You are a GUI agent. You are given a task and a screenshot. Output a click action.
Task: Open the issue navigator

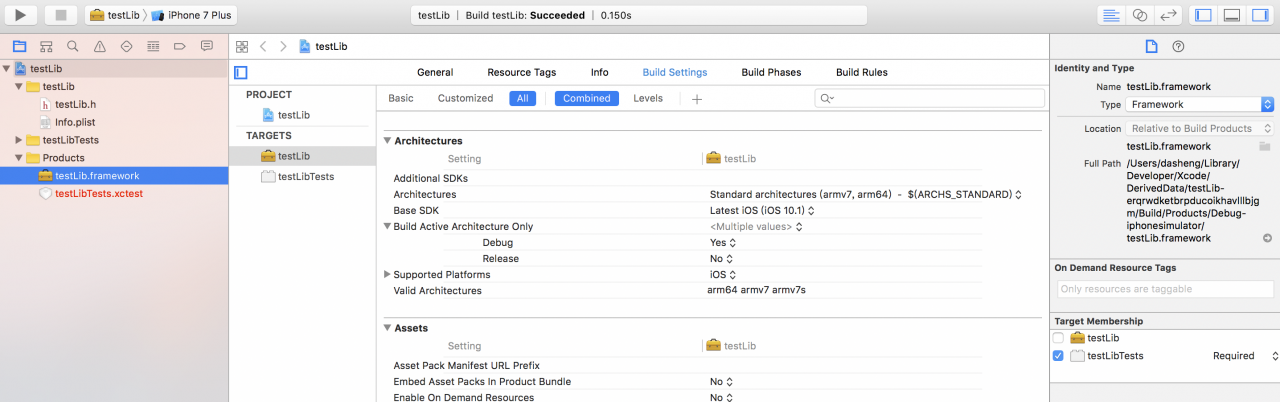coord(100,46)
